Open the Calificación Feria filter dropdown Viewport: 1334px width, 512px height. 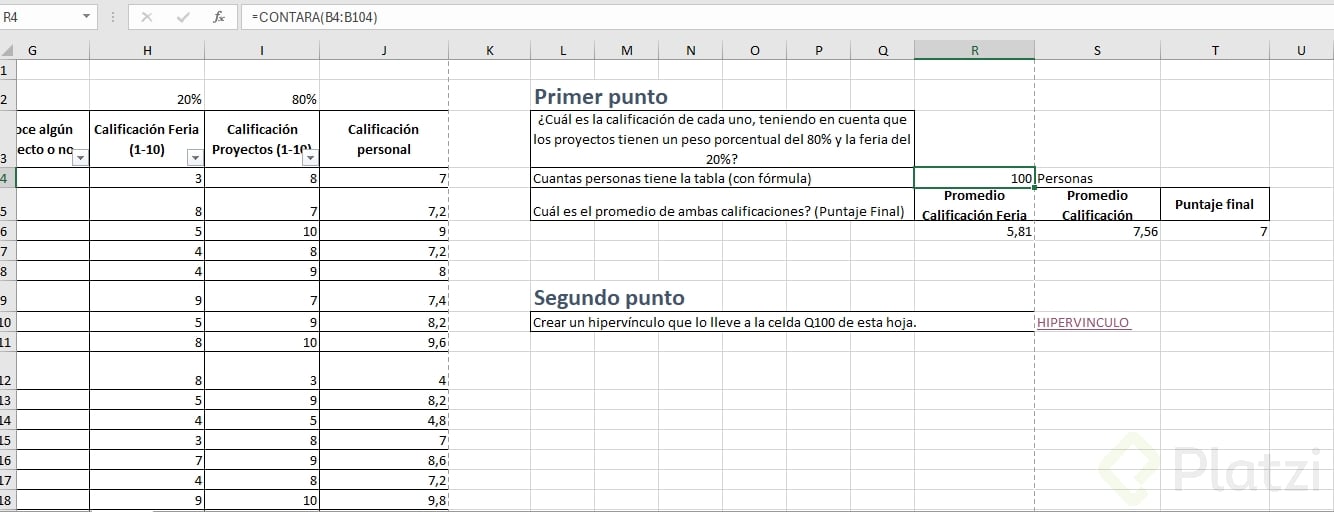(195, 157)
